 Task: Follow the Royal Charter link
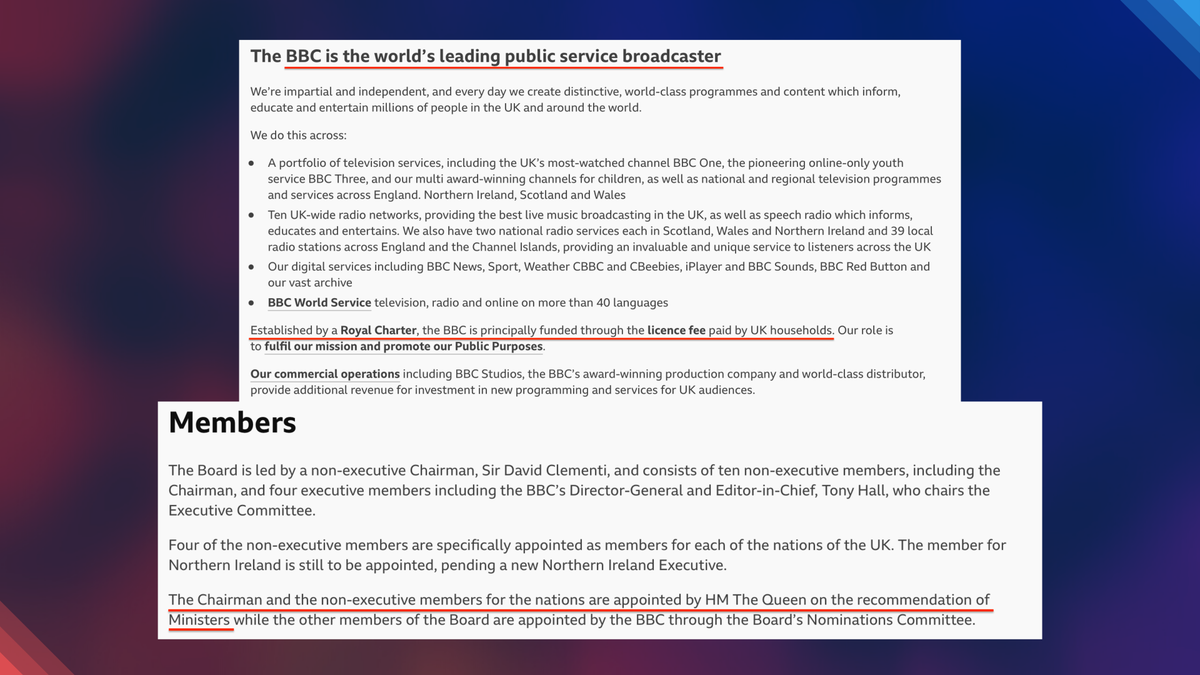pos(378,330)
